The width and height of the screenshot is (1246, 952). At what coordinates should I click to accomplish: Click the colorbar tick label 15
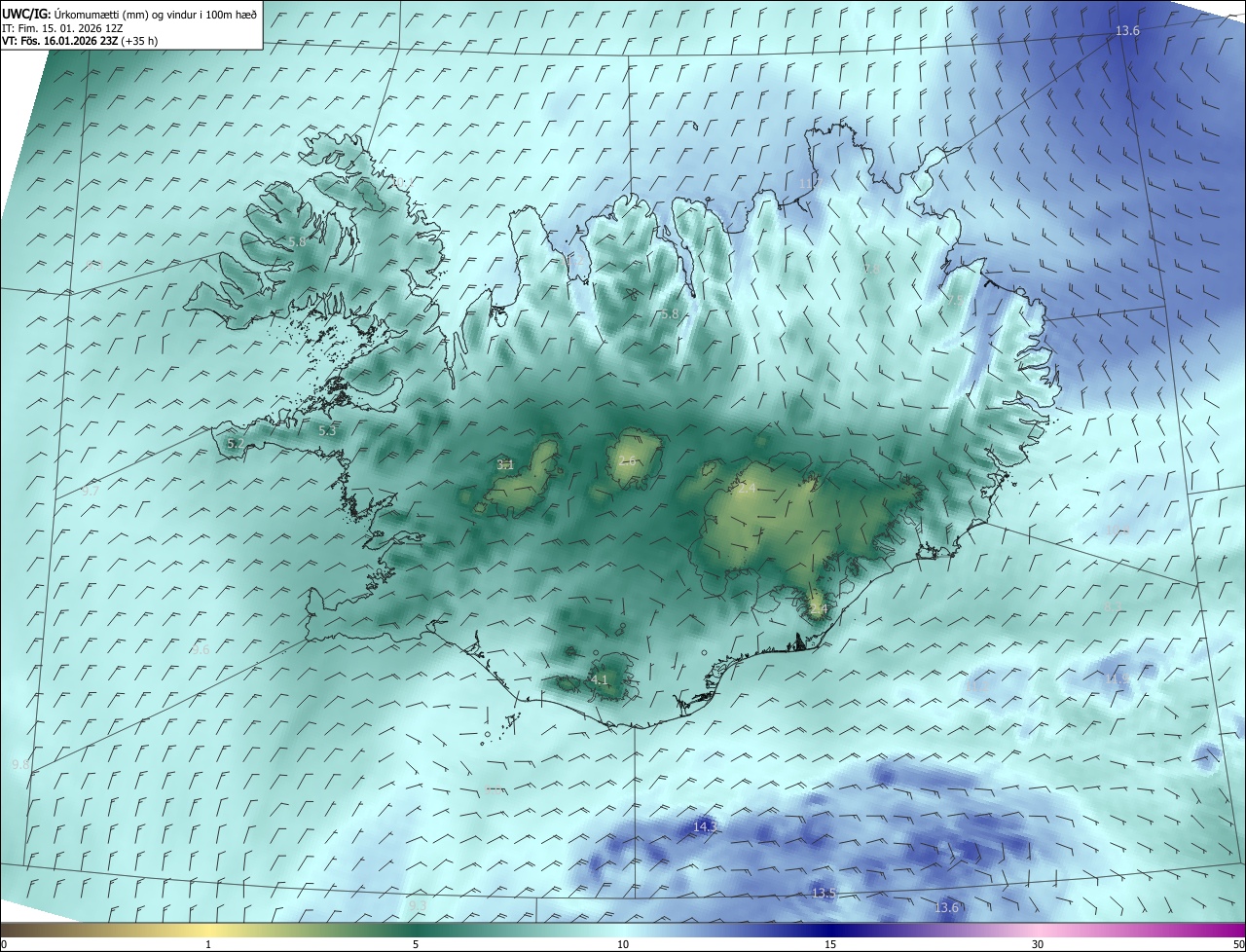click(830, 944)
